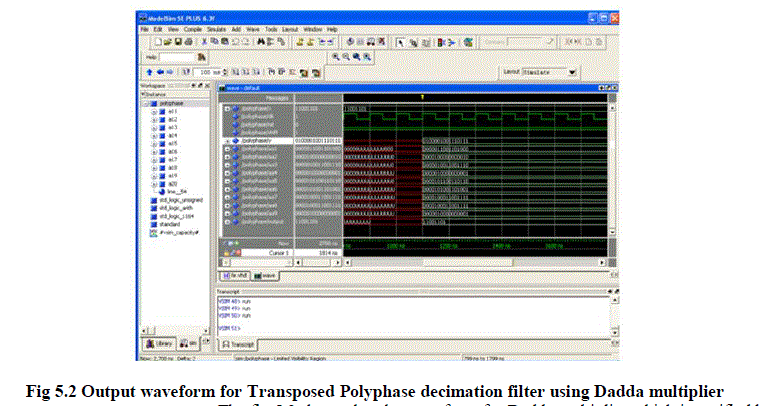Screen dimensions: 767x406
Task: Expand the /polyphase/y signal in wave list
Action: (x=229, y=141)
